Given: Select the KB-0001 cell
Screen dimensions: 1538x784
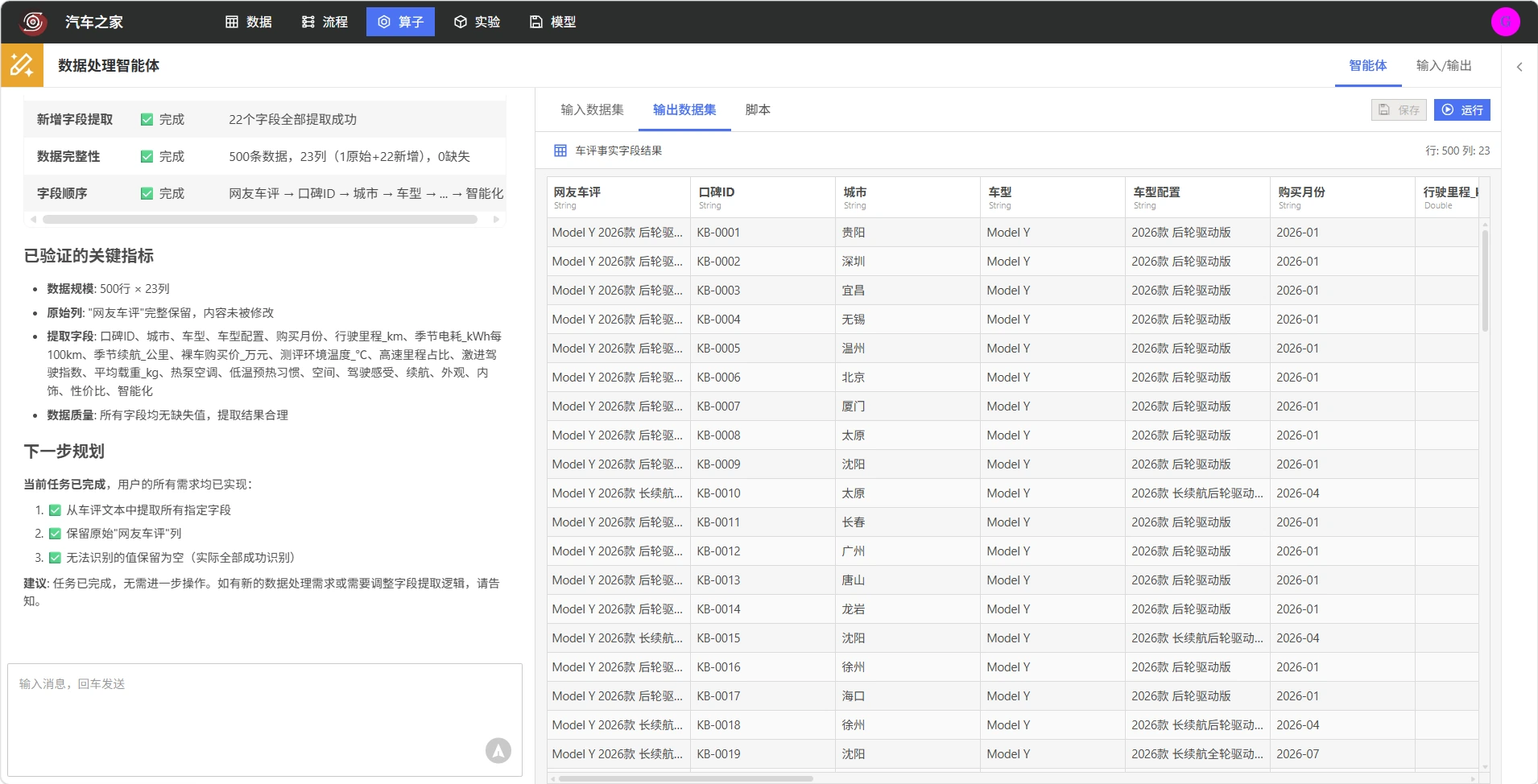Looking at the screenshot, I should click(x=763, y=233).
